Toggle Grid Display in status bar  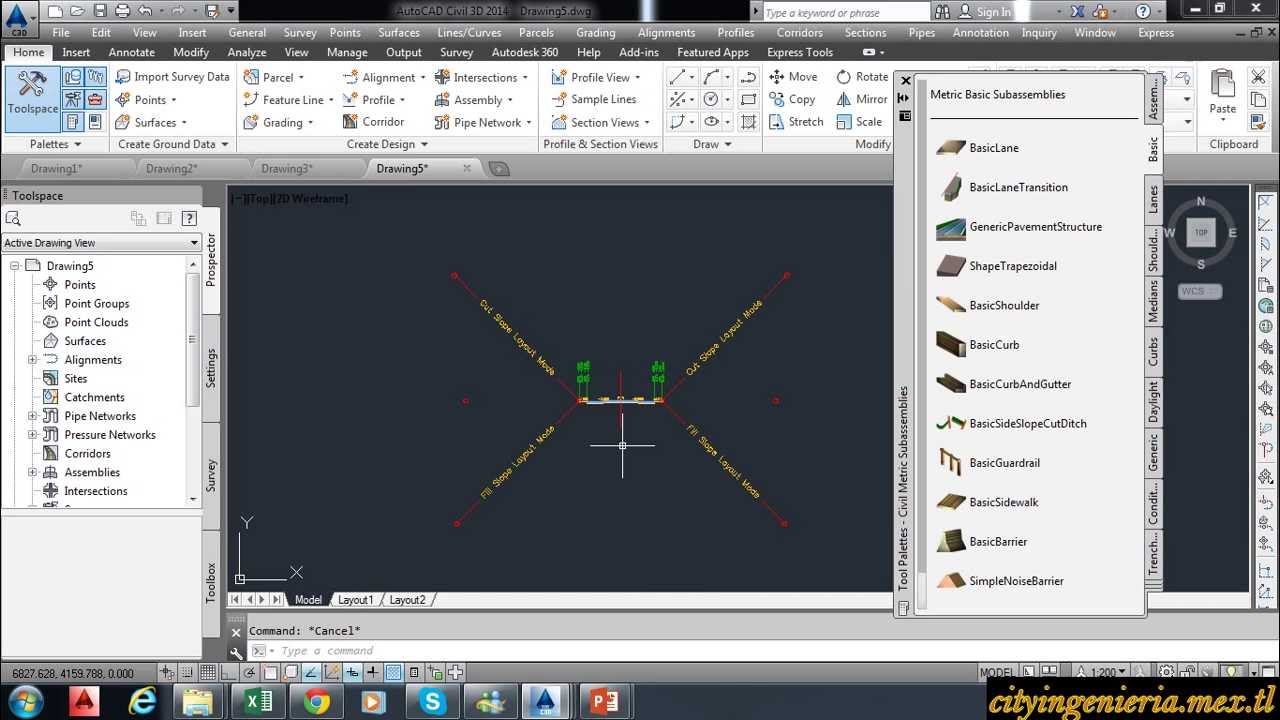point(209,673)
